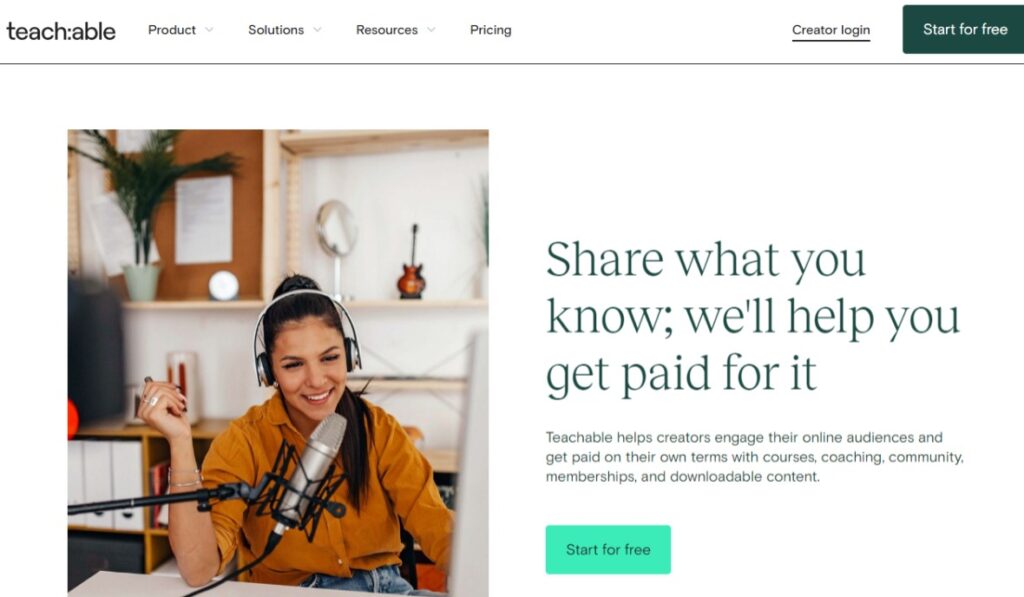Click the white binders in the photo

106,483
